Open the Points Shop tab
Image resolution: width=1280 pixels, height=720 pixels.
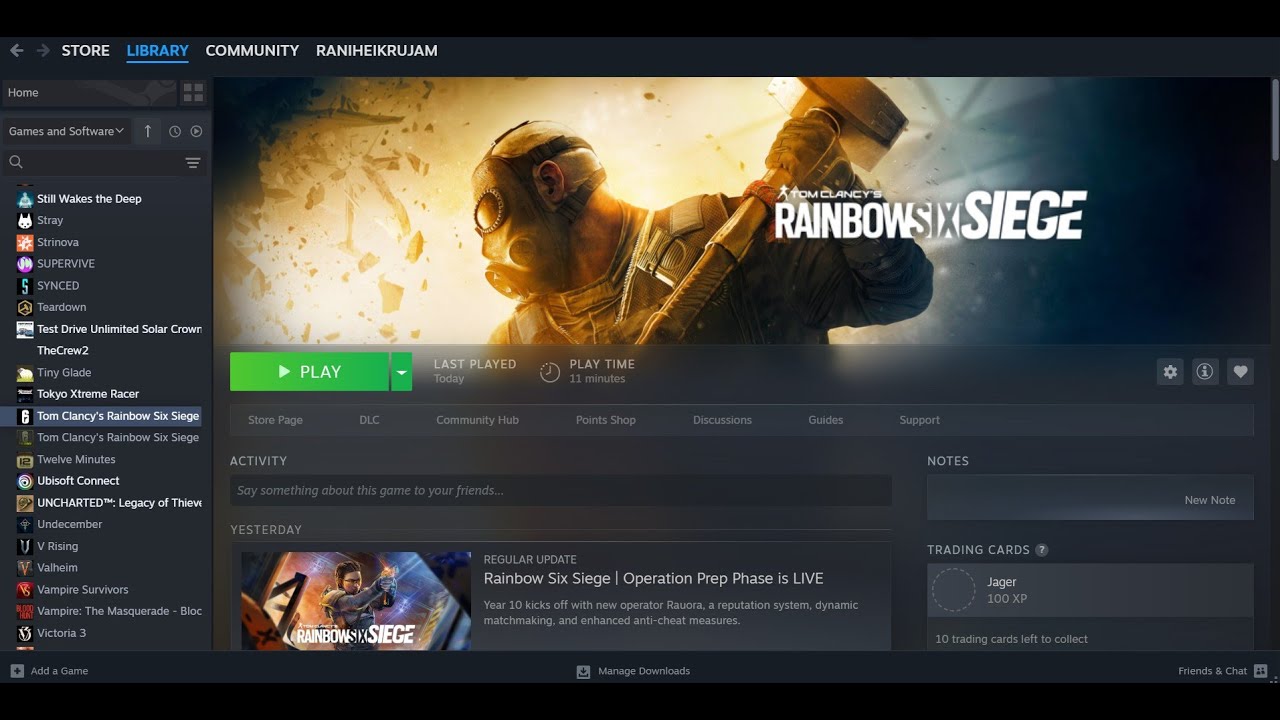[x=606, y=420]
